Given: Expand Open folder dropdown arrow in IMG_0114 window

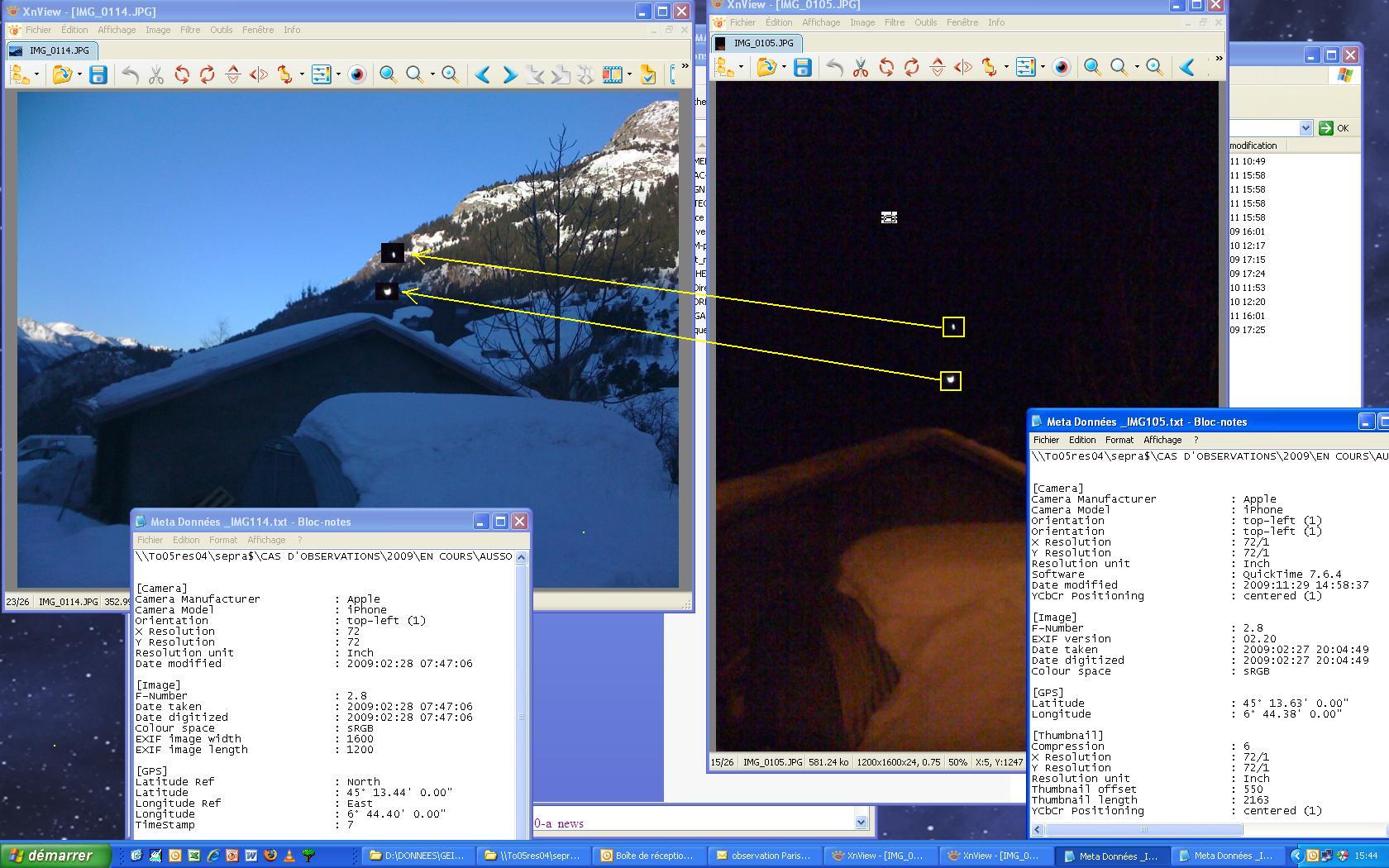Looking at the screenshot, I should pyautogui.click(x=79, y=75).
